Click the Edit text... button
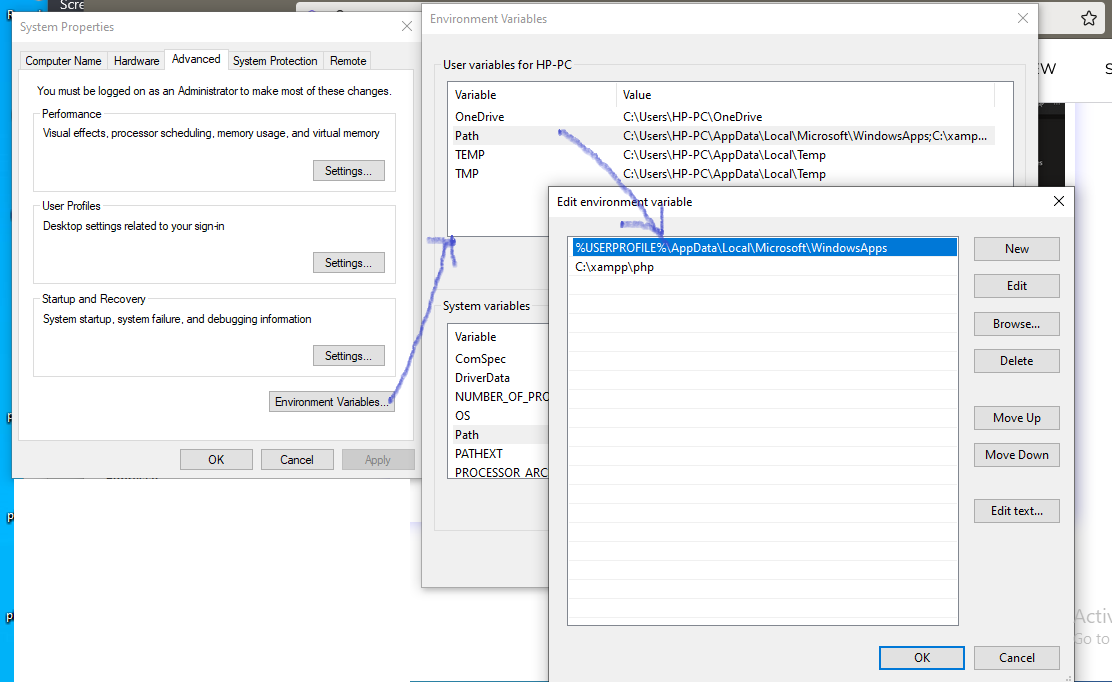This screenshot has height=682, width=1112. tap(1016, 511)
